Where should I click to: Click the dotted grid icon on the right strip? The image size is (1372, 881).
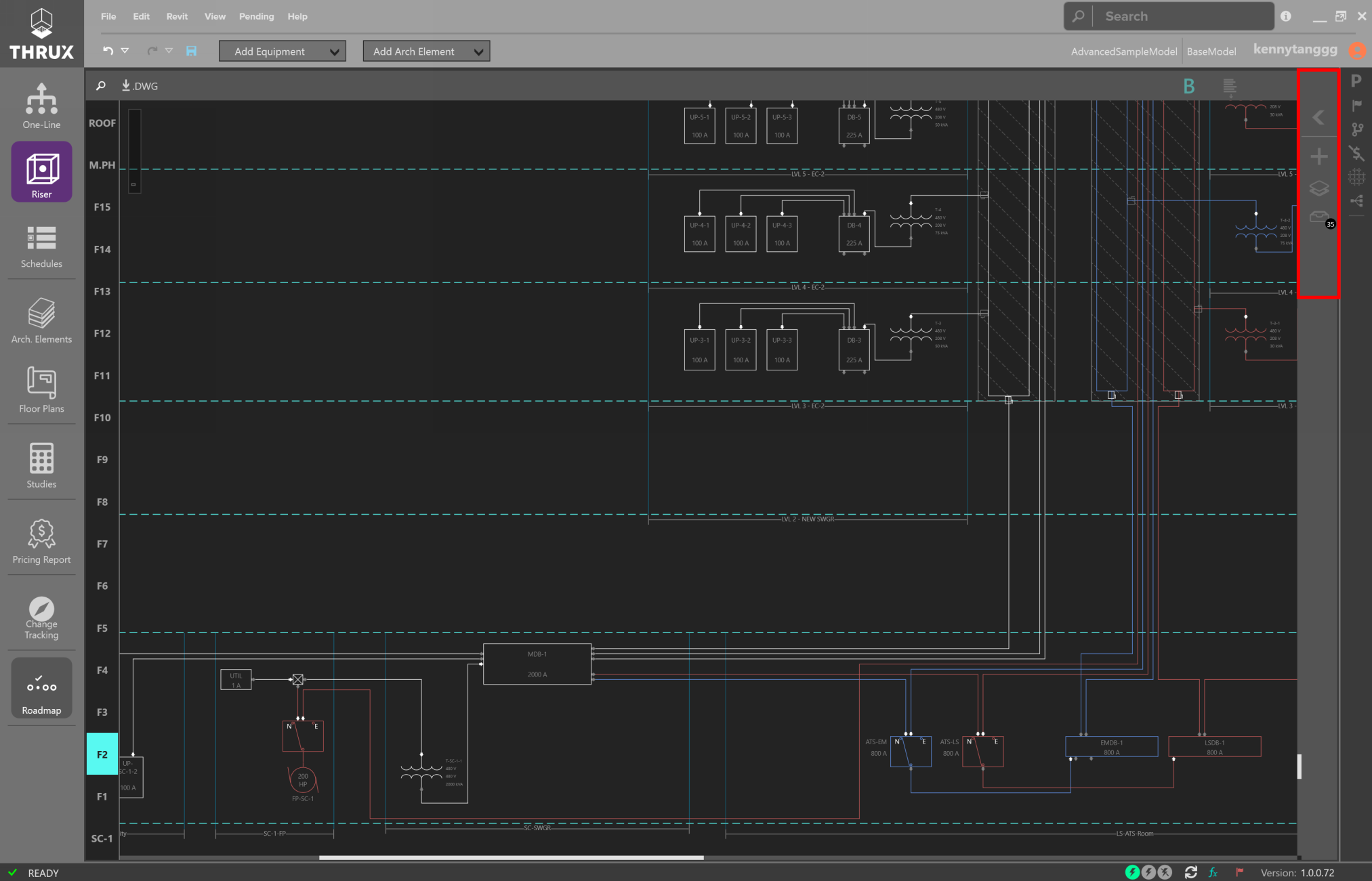pyautogui.click(x=1356, y=177)
